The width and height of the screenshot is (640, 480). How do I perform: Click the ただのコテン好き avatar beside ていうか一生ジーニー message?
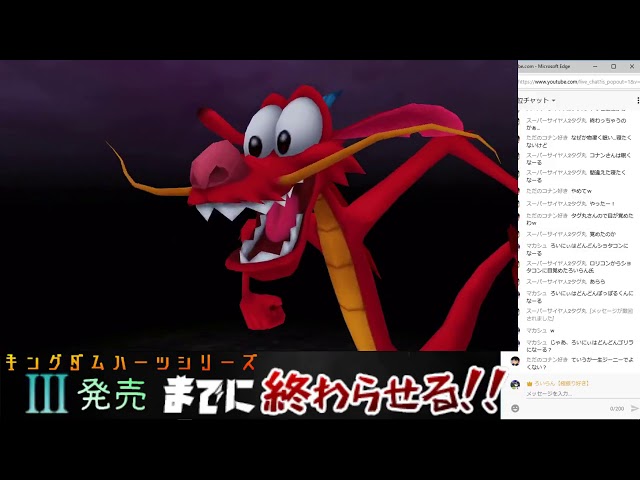[516, 361]
